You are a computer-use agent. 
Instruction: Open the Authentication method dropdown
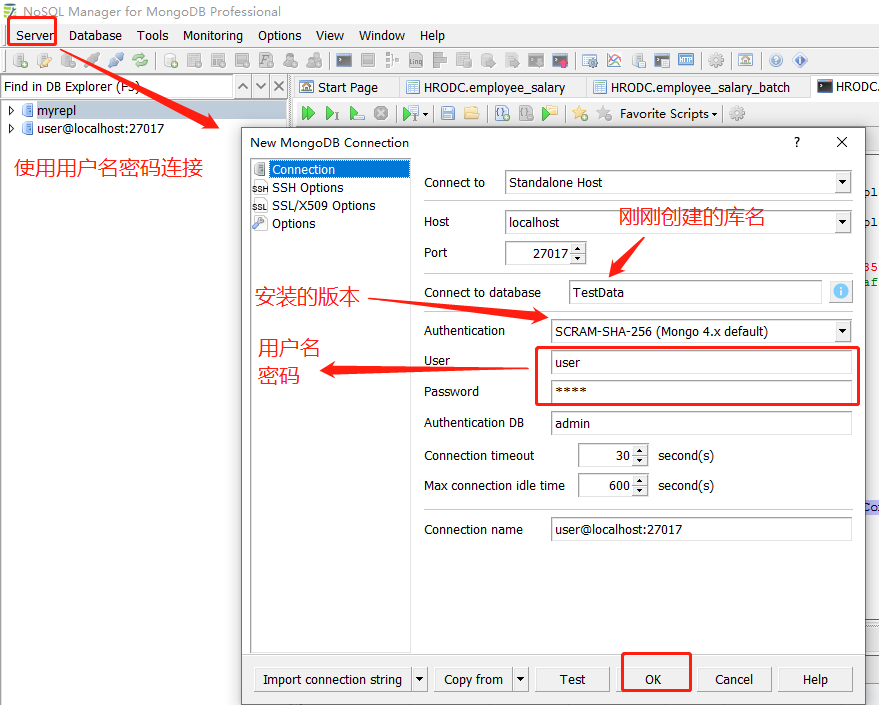click(842, 331)
